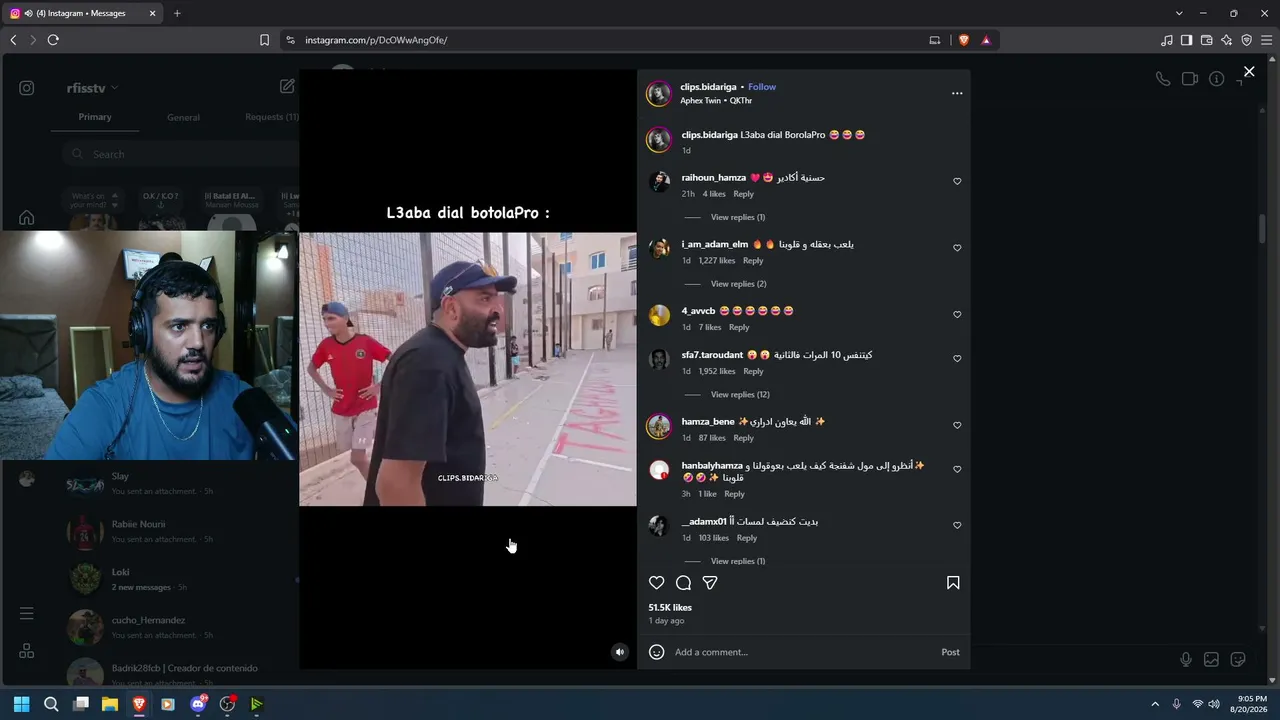Open the cucho_Hernandez conversation
1280x720 pixels.
(x=180, y=627)
